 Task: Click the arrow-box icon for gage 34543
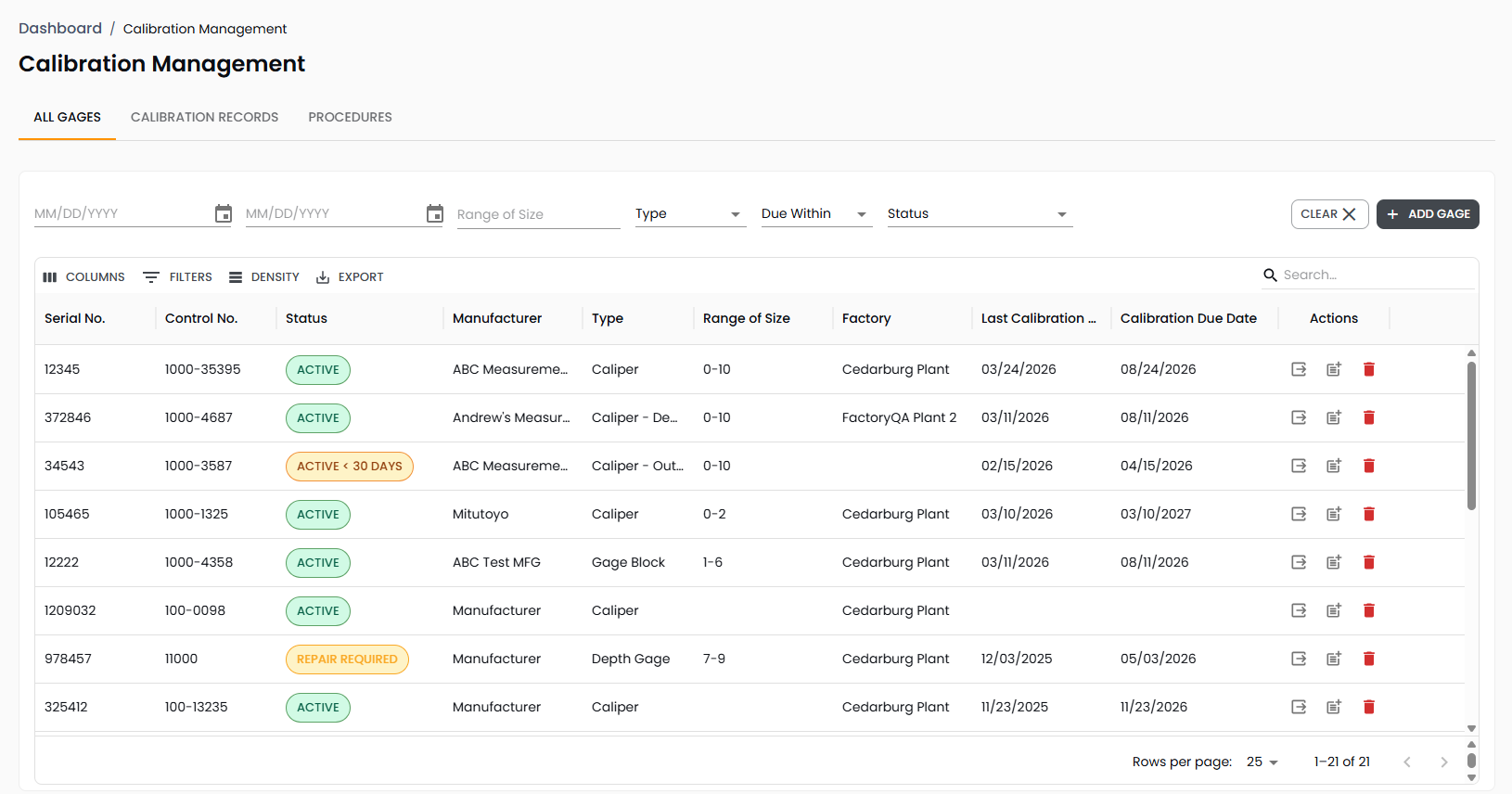[x=1299, y=466]
